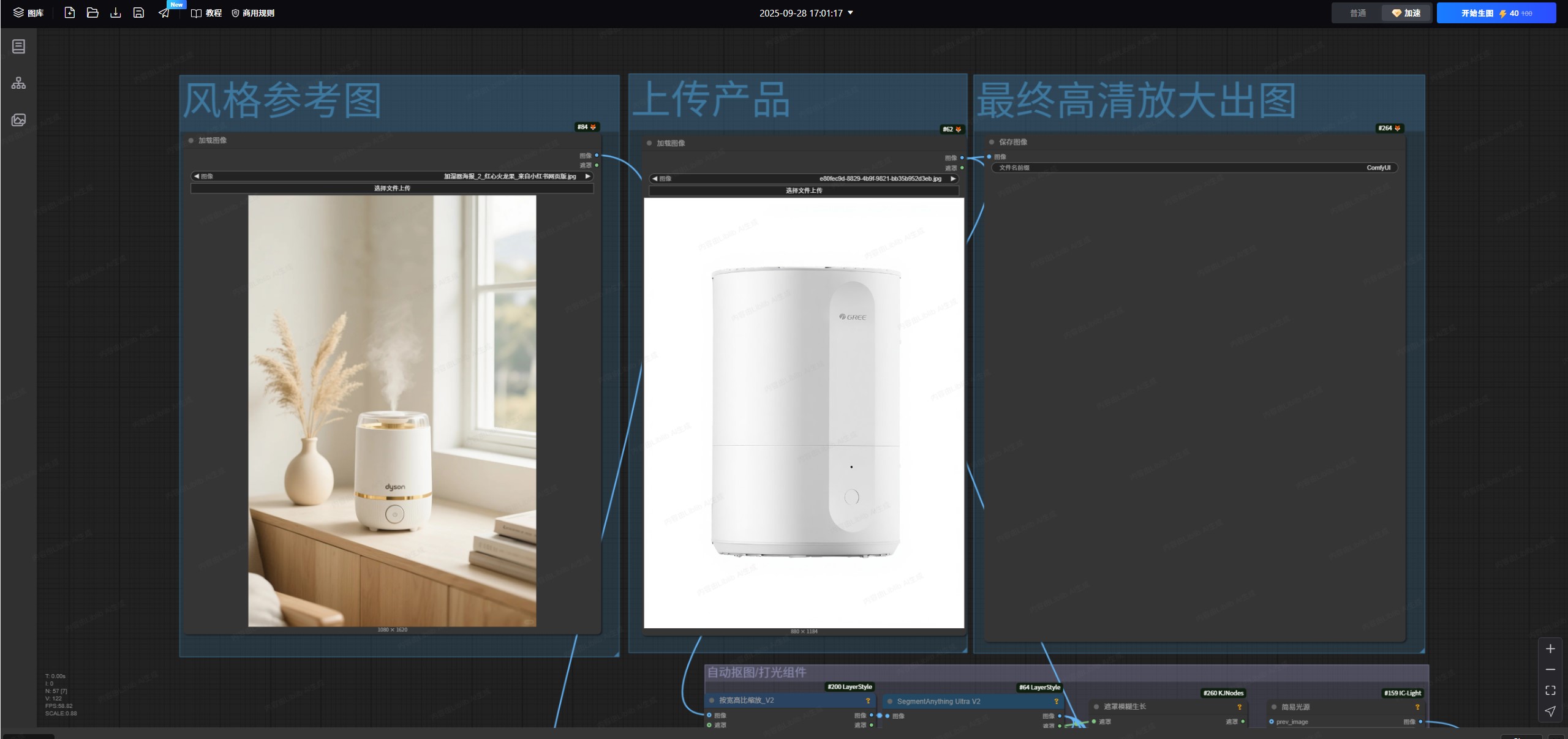Open the image gallery sidebar icon
The image size is (1568, 739).
[x=18, y=120]
